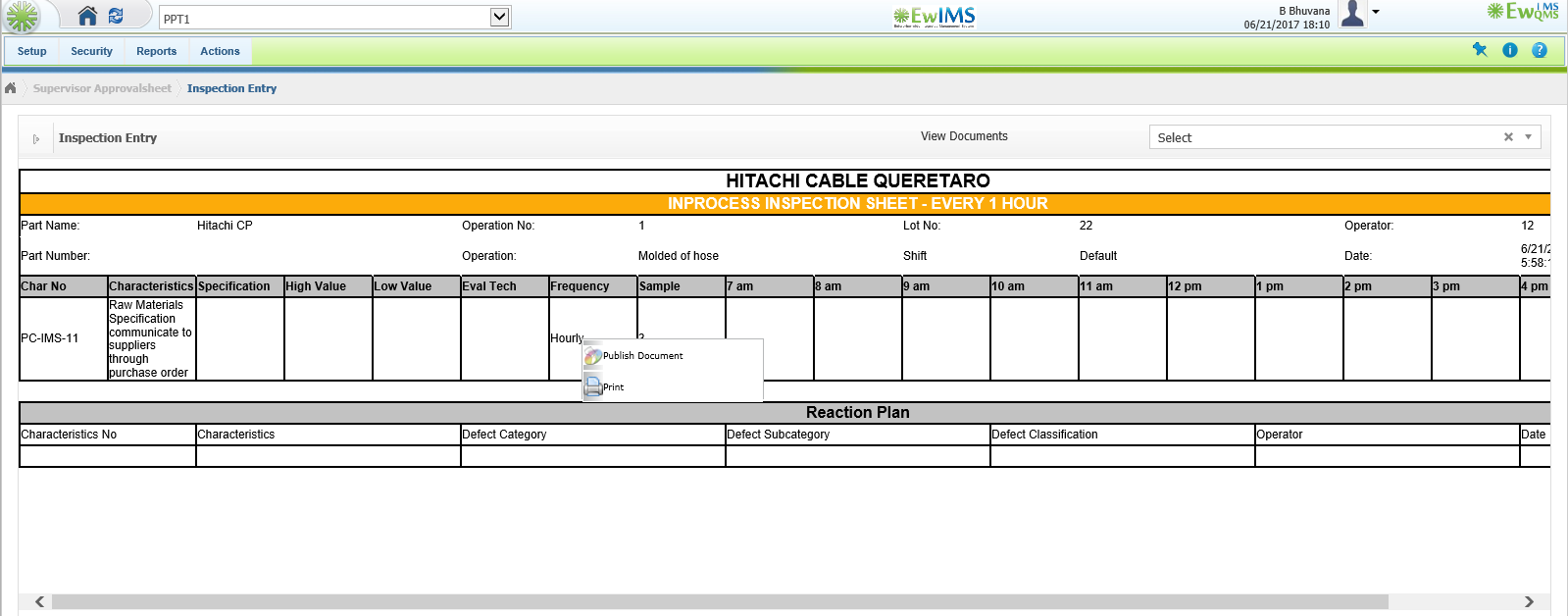Click the Eval Tech column header
This screenshot has width=1568, height=616.
click(x=504, y=286)
